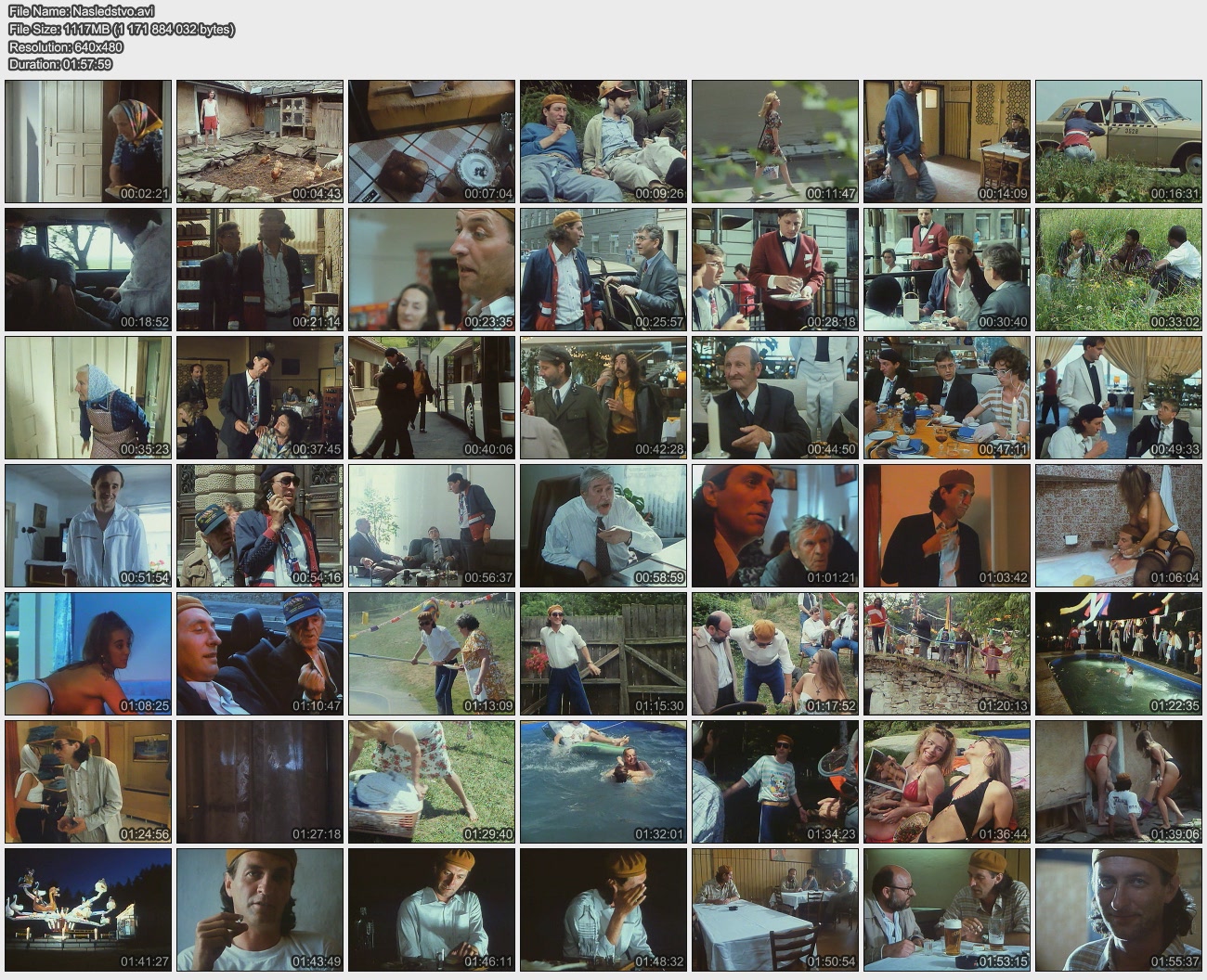The height and width of the screenshot is (980, 1207).
Task: Click the empty restaurant table frame 01:50:54
Action: pyautogui.click(x=775, y=909)
